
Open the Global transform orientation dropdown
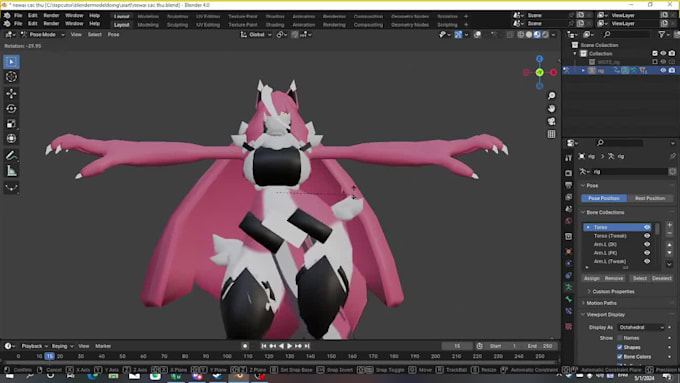click(x=256, y=35)
